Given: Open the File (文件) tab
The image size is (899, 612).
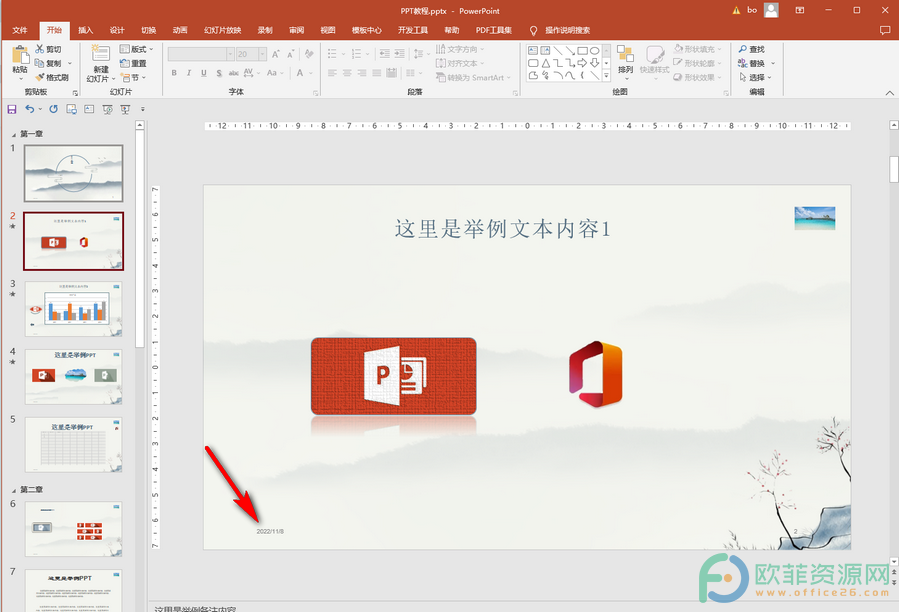Looking at the screenshot, I should point(20,30).
